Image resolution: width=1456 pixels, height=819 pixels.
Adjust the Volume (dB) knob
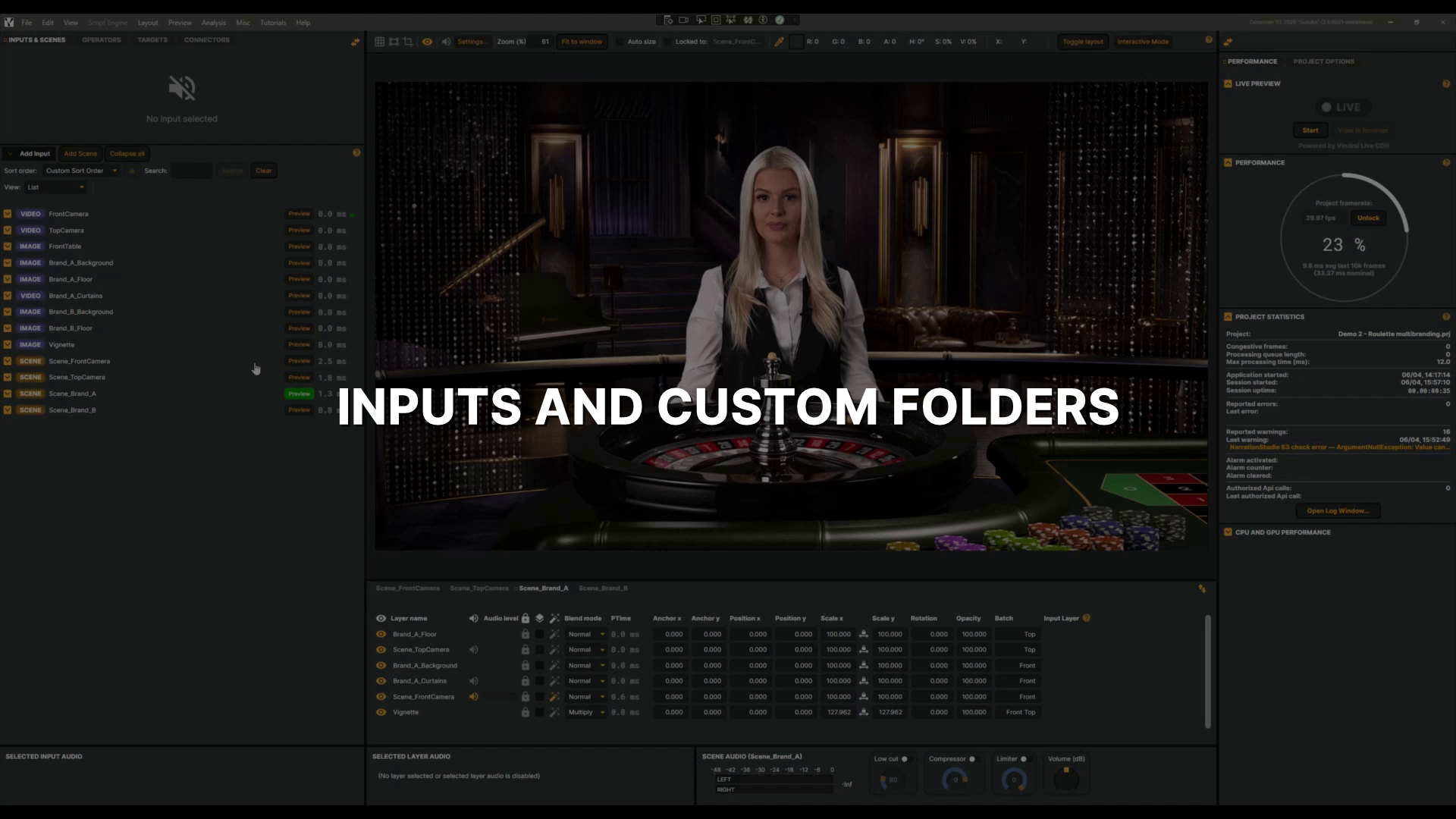coord(1066,779)
